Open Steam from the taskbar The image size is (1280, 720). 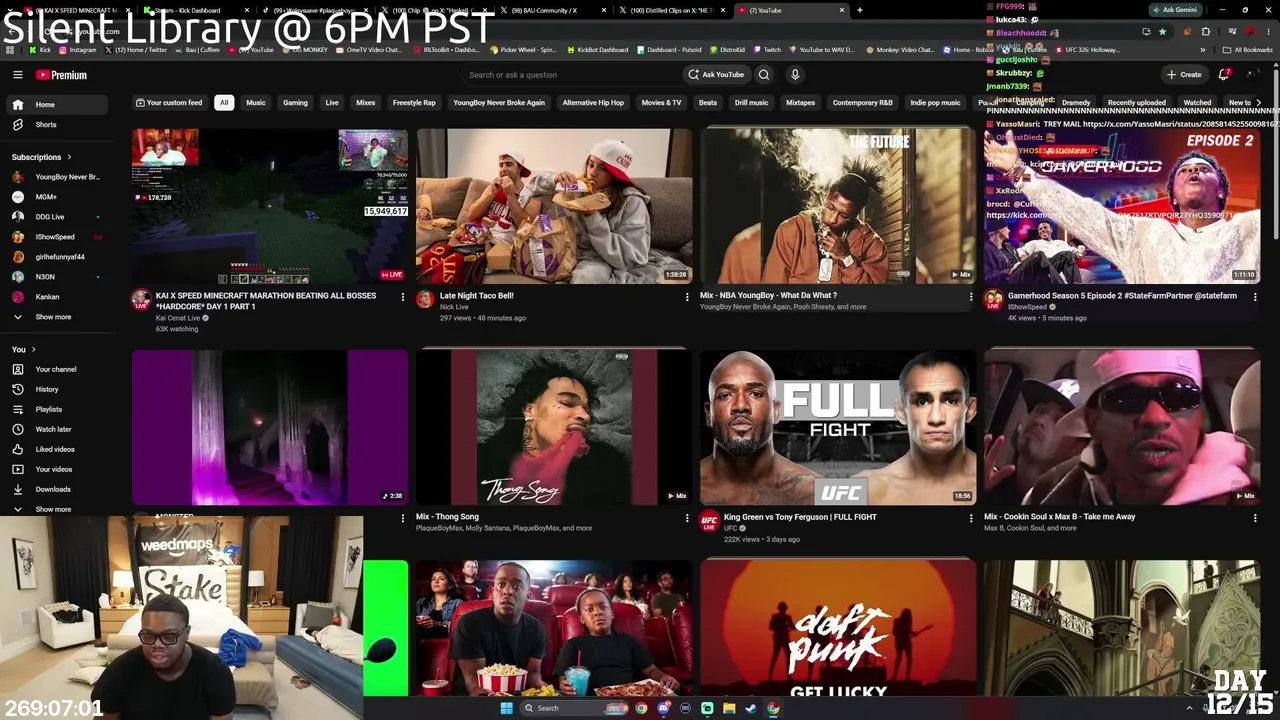pyautogui.click(x=751, y=708)
